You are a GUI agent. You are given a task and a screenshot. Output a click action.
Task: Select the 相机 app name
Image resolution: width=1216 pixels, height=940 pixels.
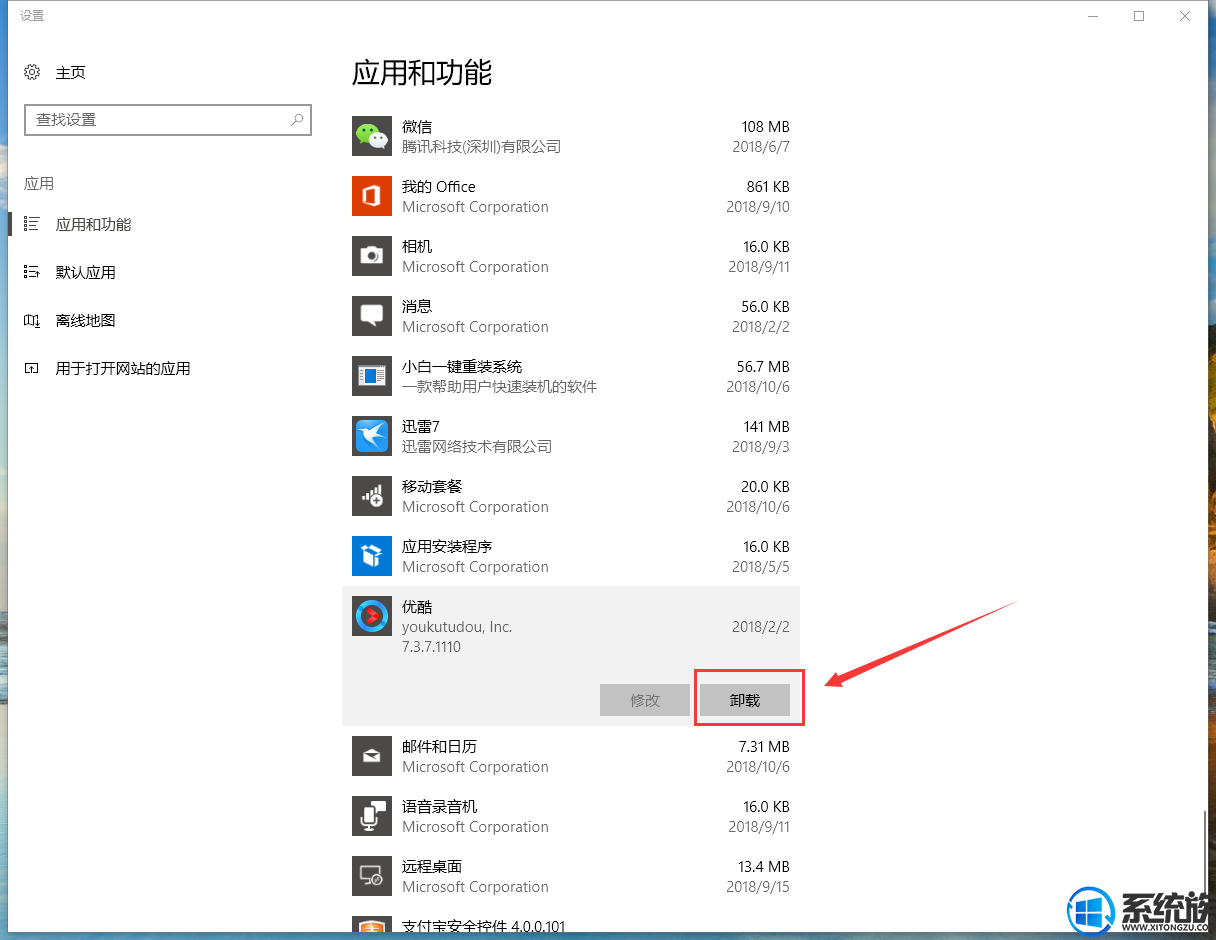[x=417, y=246]
